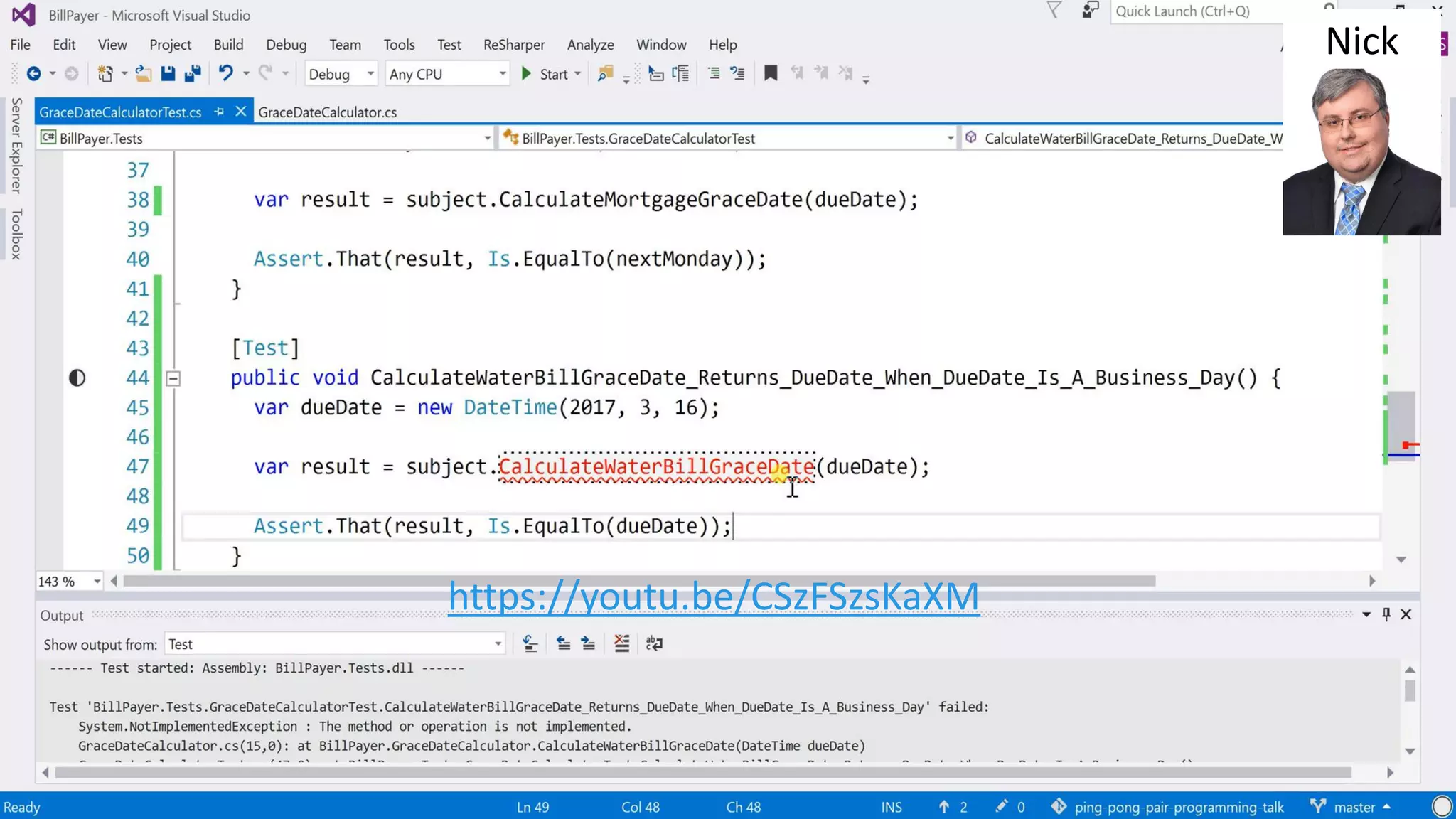Viewport: 1456px width, 819px height.
Task: Switch to GraceDateCalculator.cs tab
Action: 327,112
